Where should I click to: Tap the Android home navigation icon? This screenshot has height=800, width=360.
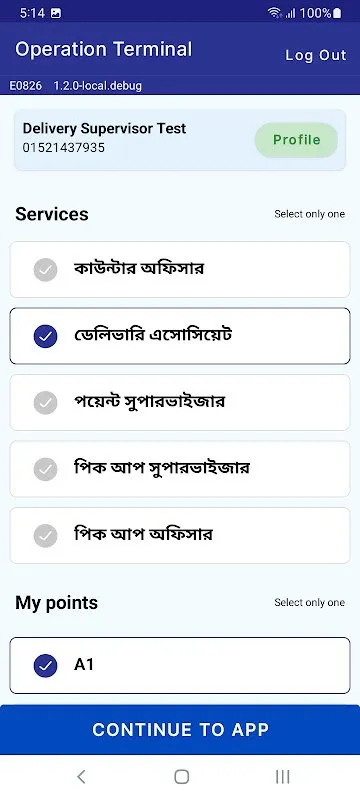(x=182, y=777)
